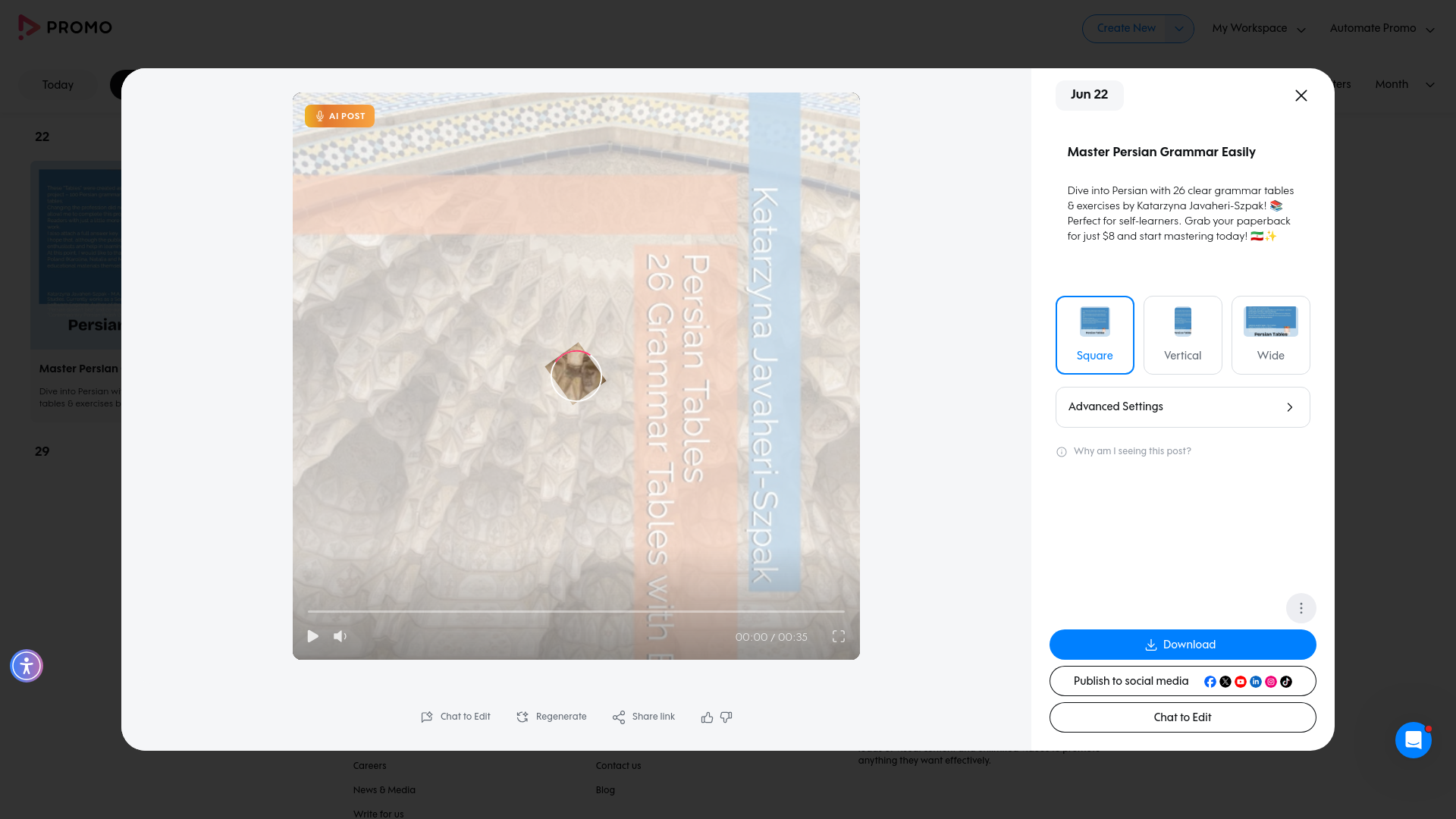The image size is (1456, 819).
Task: Open the Write for us footer link
Action: (378, 814)
